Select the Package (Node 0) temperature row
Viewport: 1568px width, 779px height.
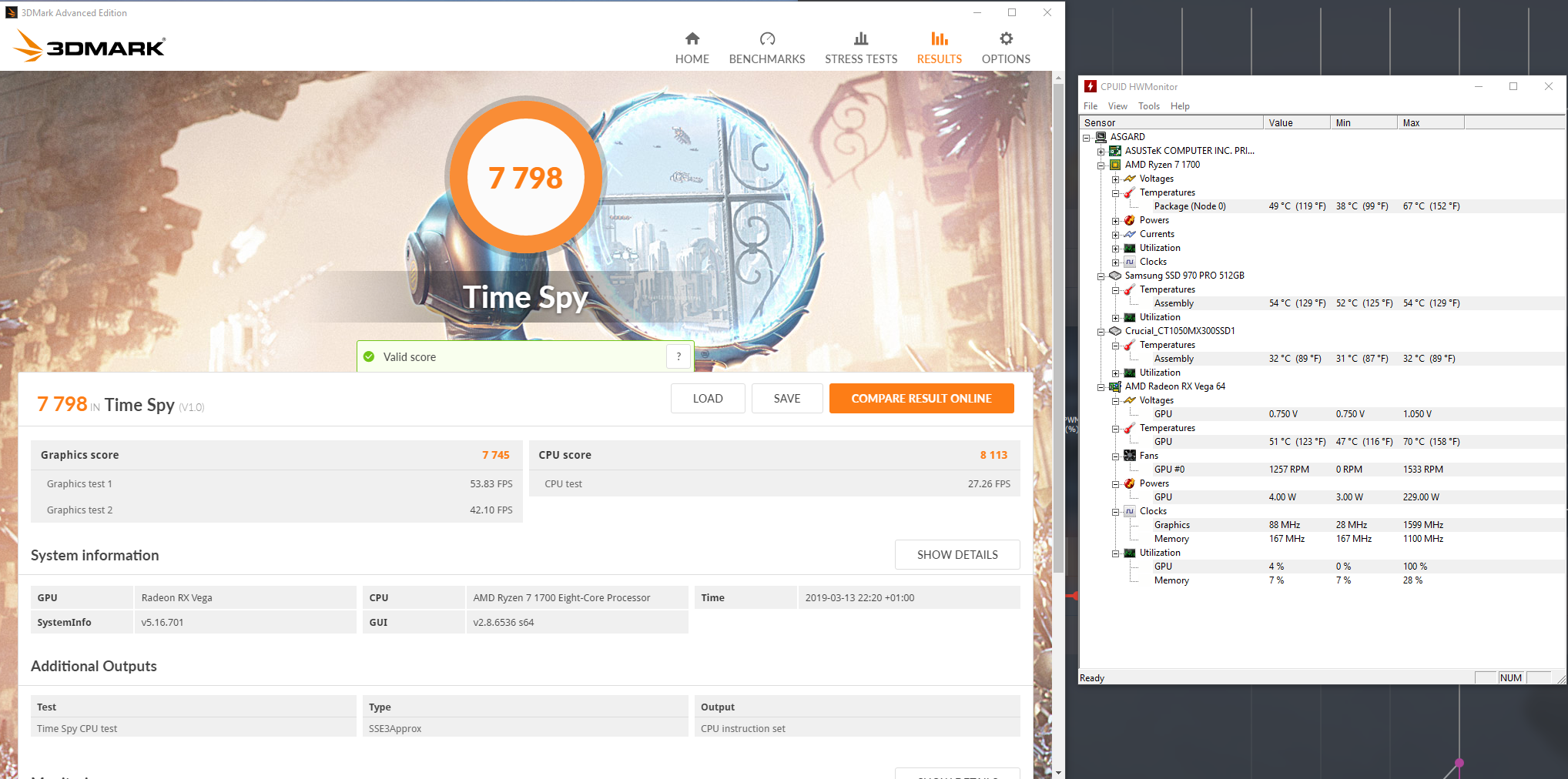[1322, 206]
